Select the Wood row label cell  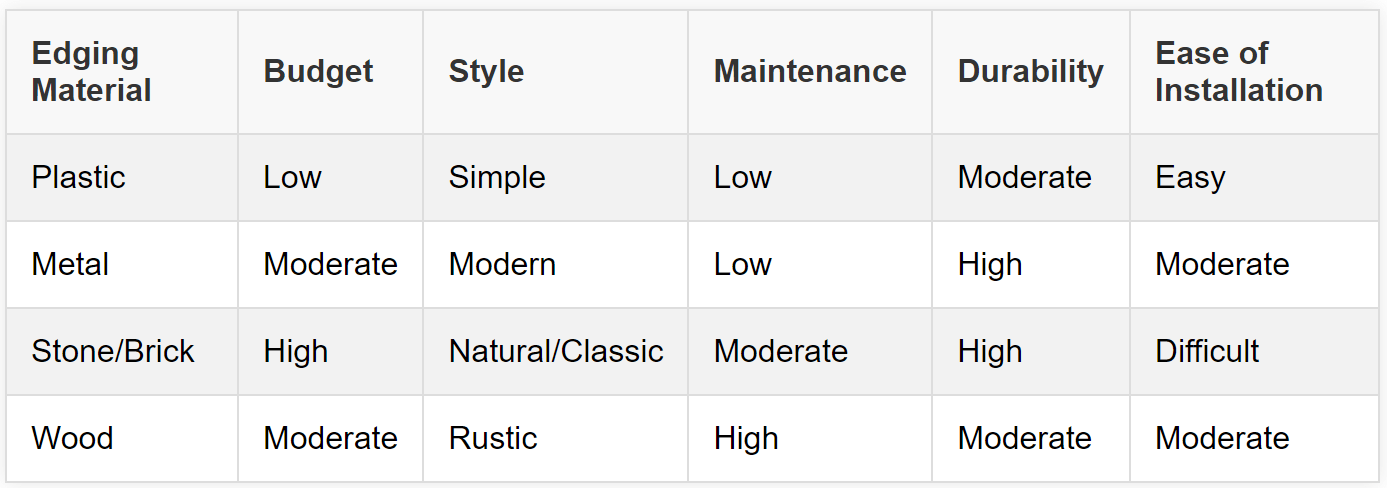(x=72, y=439)
